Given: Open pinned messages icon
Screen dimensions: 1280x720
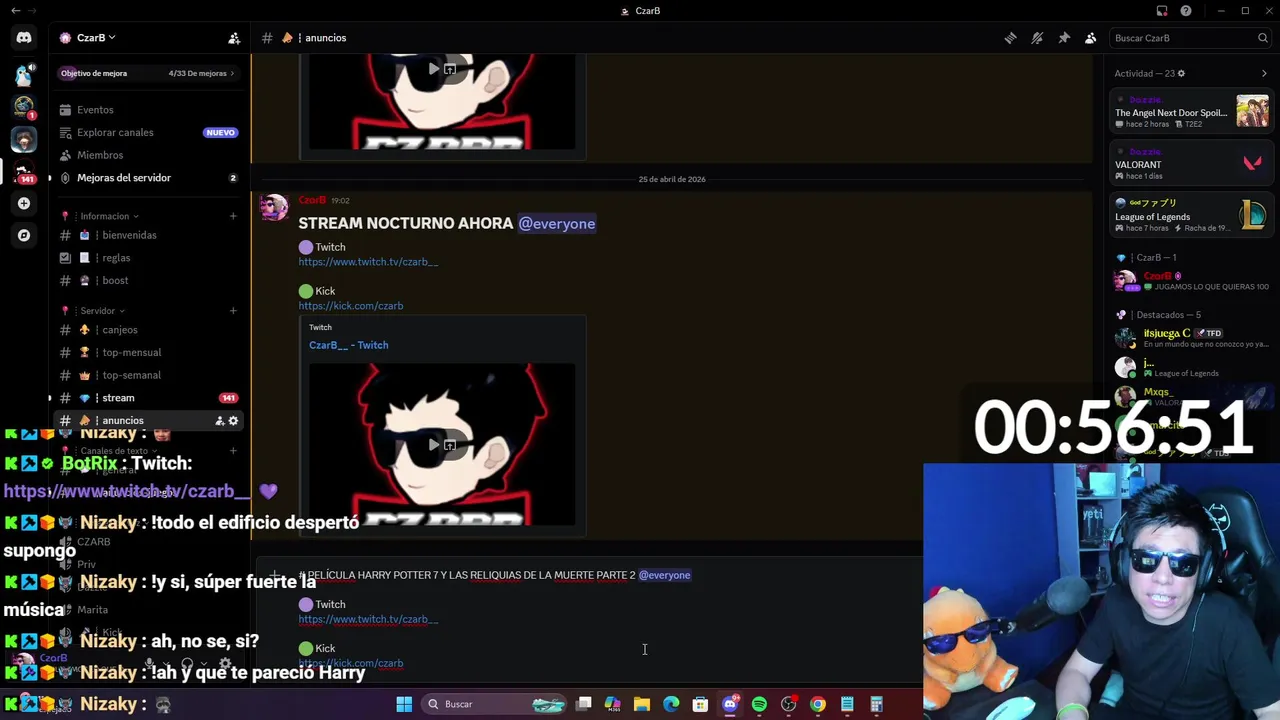Looking at the screenshot, I should [x=1064, y=38].
